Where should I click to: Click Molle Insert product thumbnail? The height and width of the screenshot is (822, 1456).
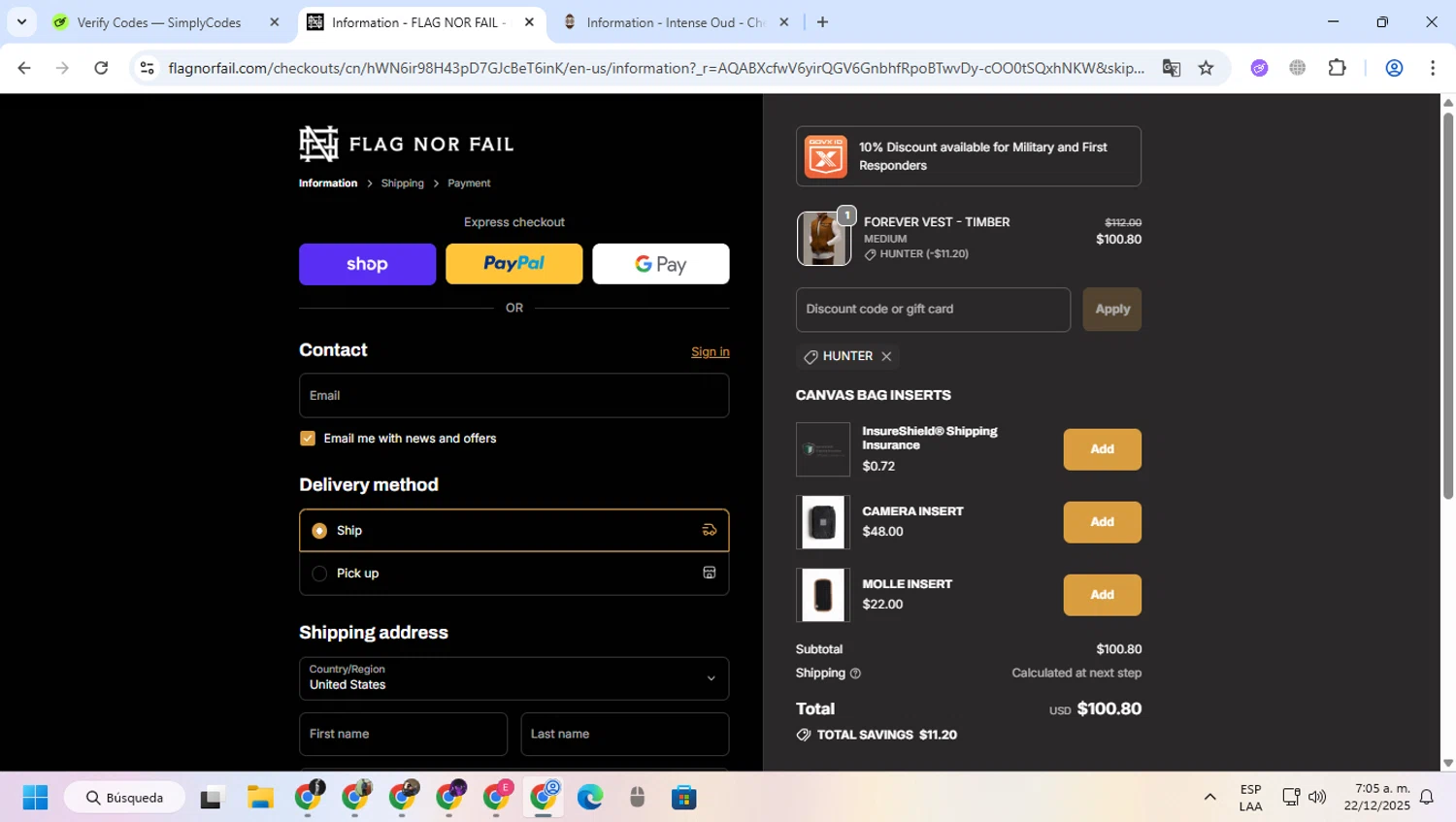coord(823,595)
